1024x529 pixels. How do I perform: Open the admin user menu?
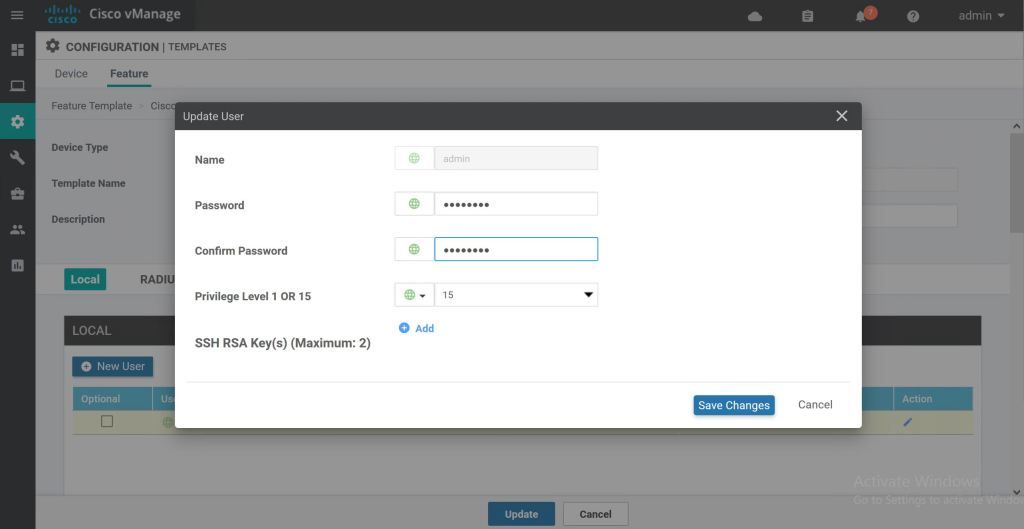tap(981, 16)
